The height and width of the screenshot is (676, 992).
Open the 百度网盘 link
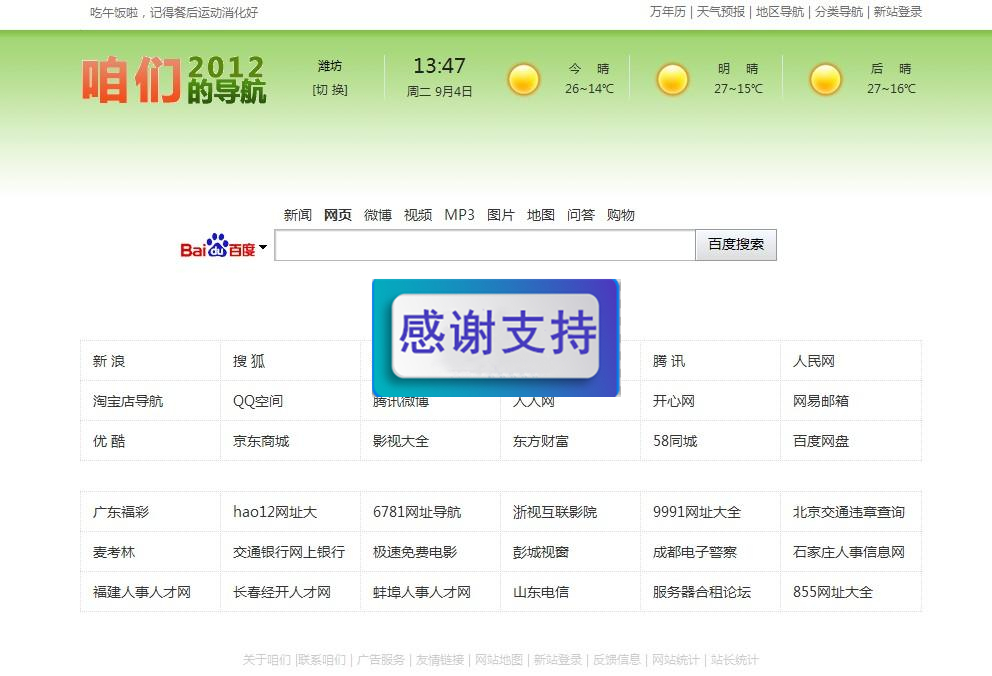pos(821,441)
